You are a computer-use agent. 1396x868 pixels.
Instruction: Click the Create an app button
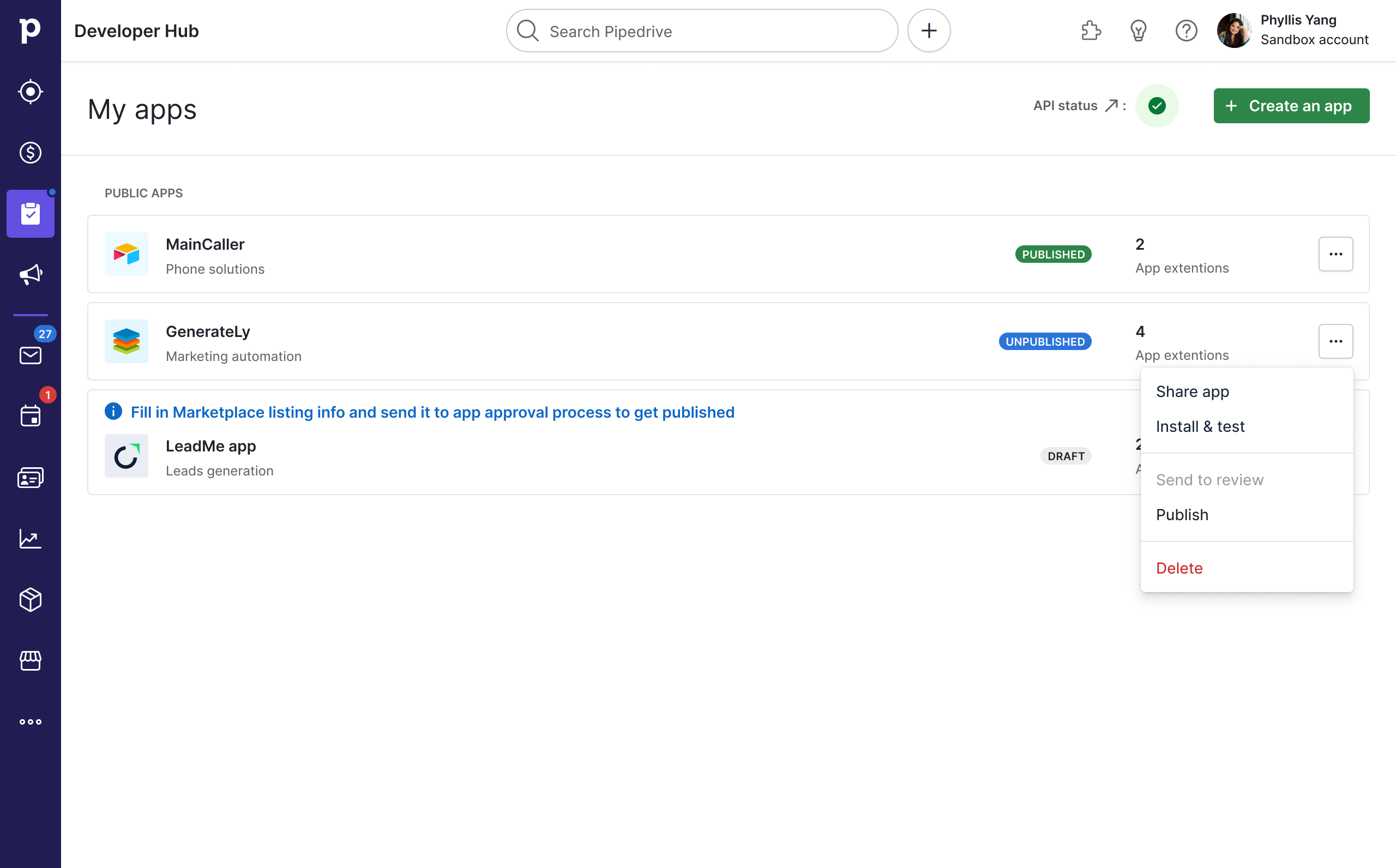(x=1291, y=106)
